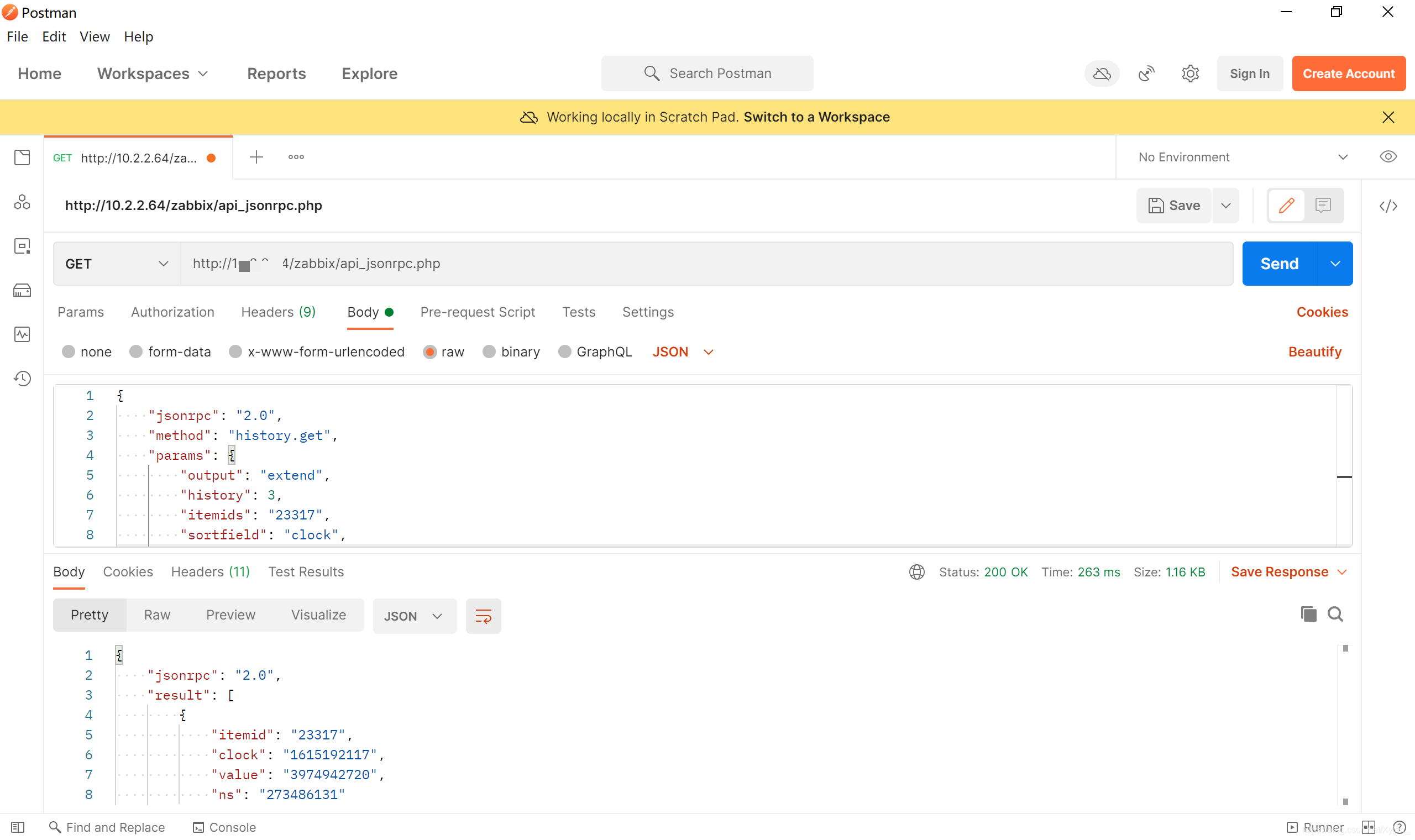1415x840 pixels.
Task: Switch to the Tests tab
Action: [x=579, y=312]
